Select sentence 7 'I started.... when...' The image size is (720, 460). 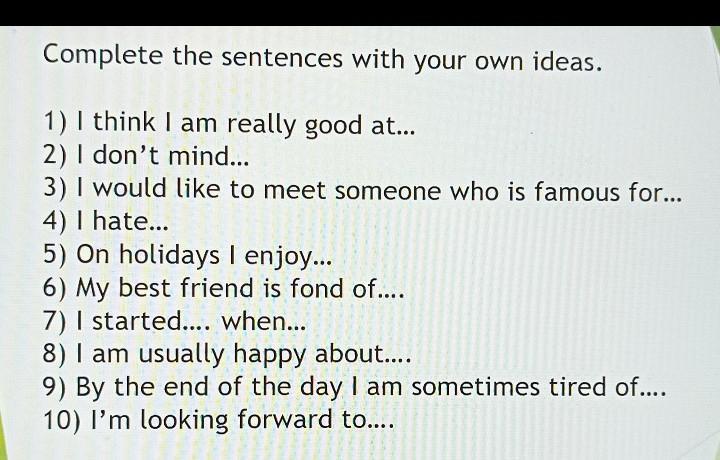tap(174, 320)
